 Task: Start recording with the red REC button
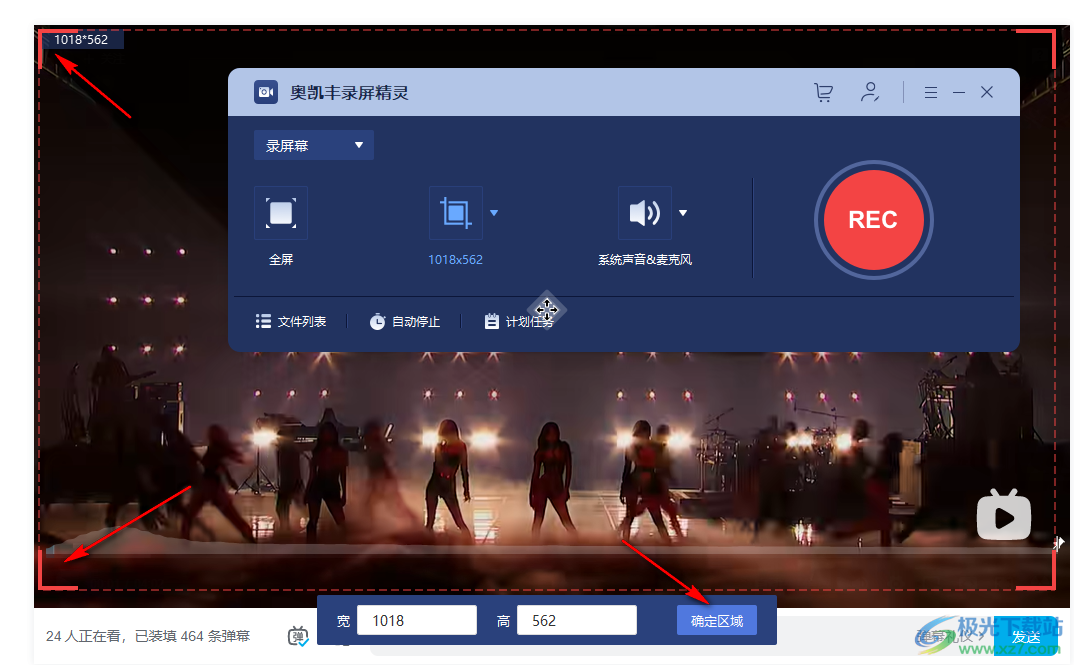pyautogui.click(x=873, y=220)
